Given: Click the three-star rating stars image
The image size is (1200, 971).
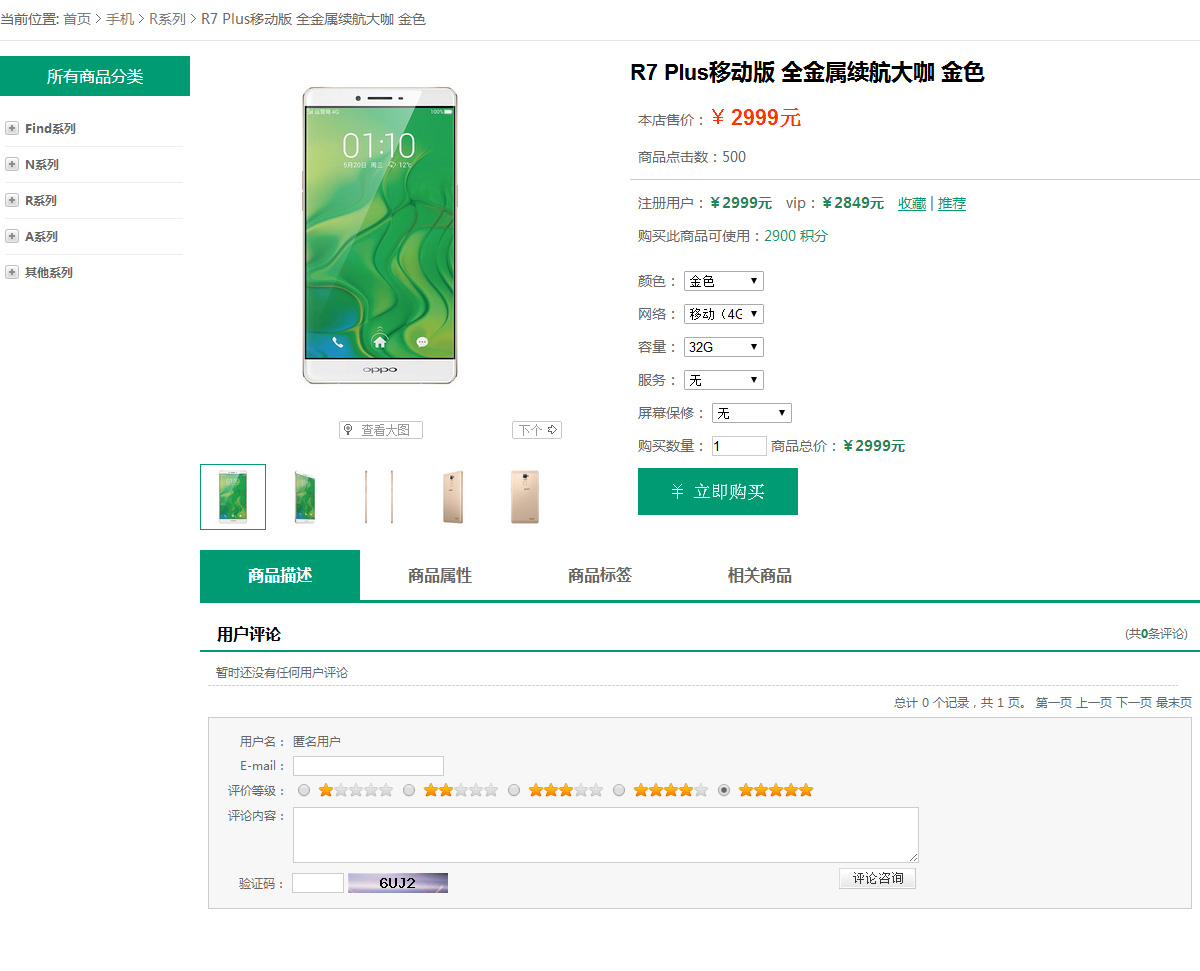Looking at the screenshot, I should pos(566,790).
